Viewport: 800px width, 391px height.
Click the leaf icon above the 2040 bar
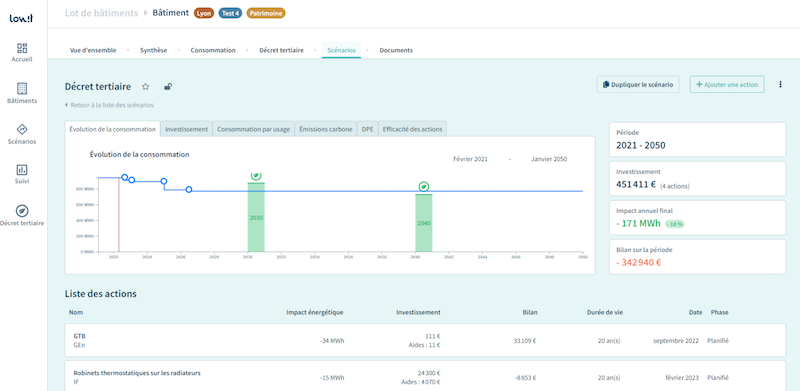click(423, 187)
